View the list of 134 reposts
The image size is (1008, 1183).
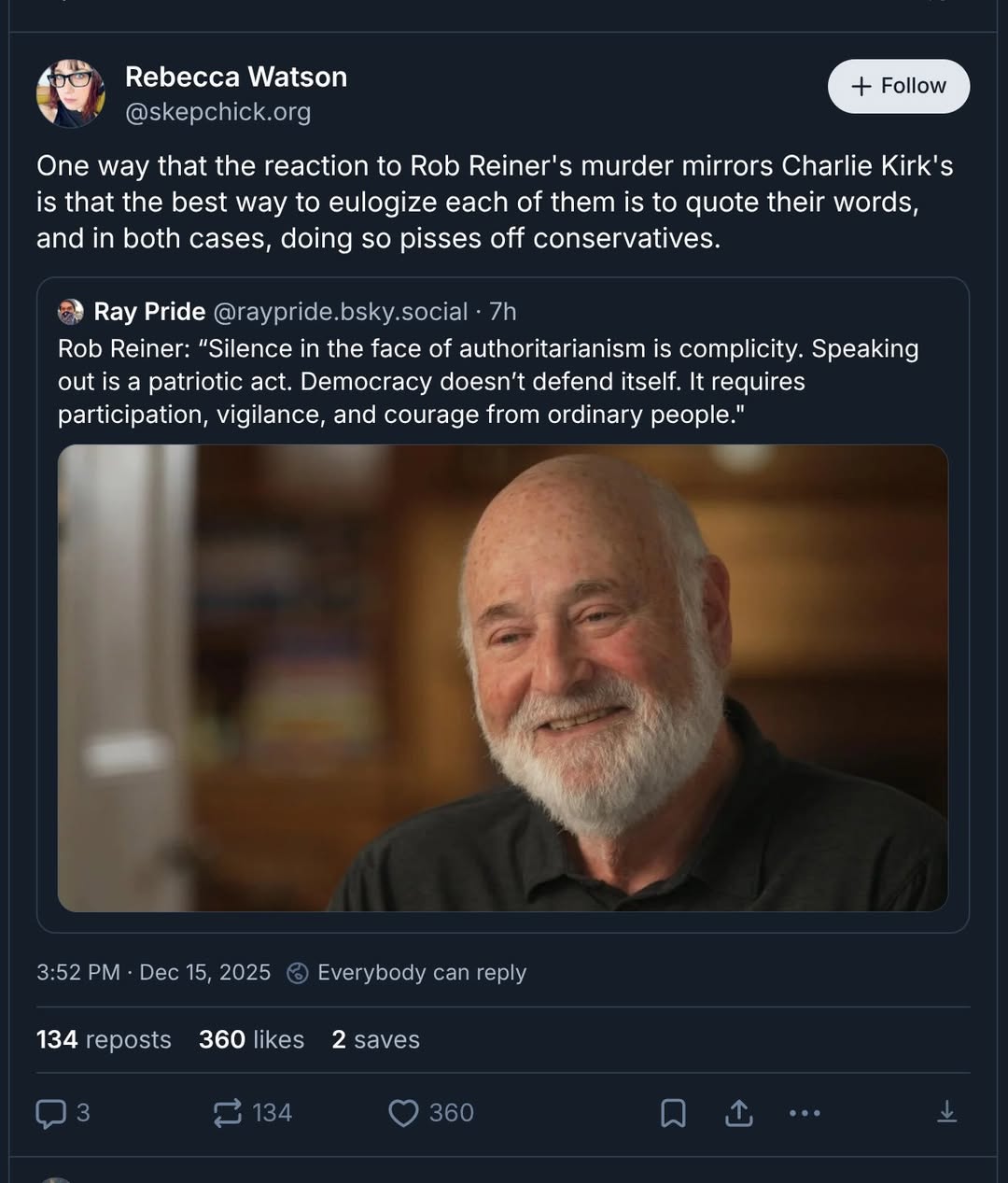coord(104,1039)
